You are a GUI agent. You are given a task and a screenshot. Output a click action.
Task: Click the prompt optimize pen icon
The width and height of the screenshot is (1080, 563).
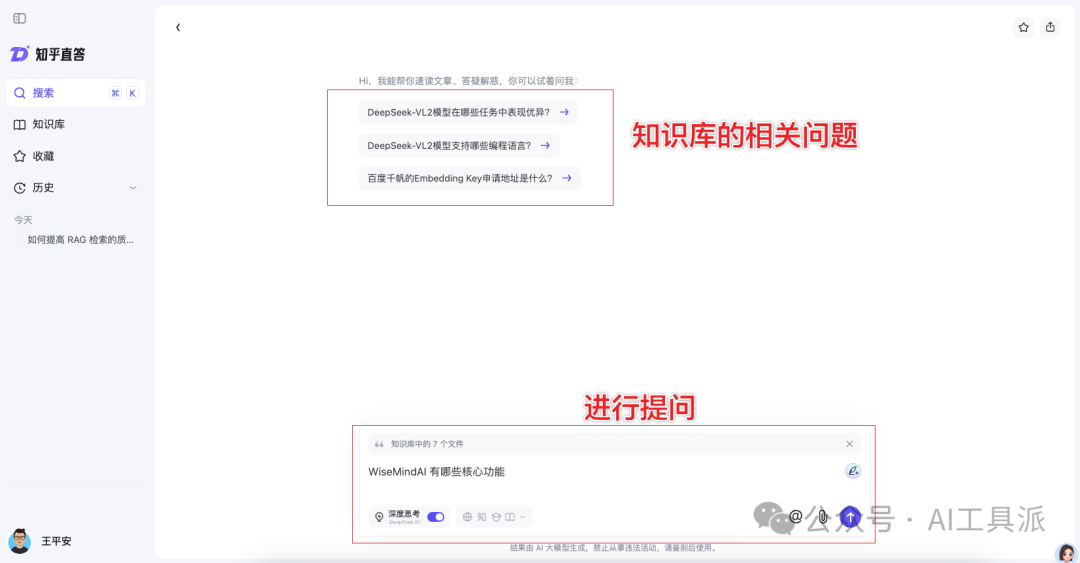[853, 471]
